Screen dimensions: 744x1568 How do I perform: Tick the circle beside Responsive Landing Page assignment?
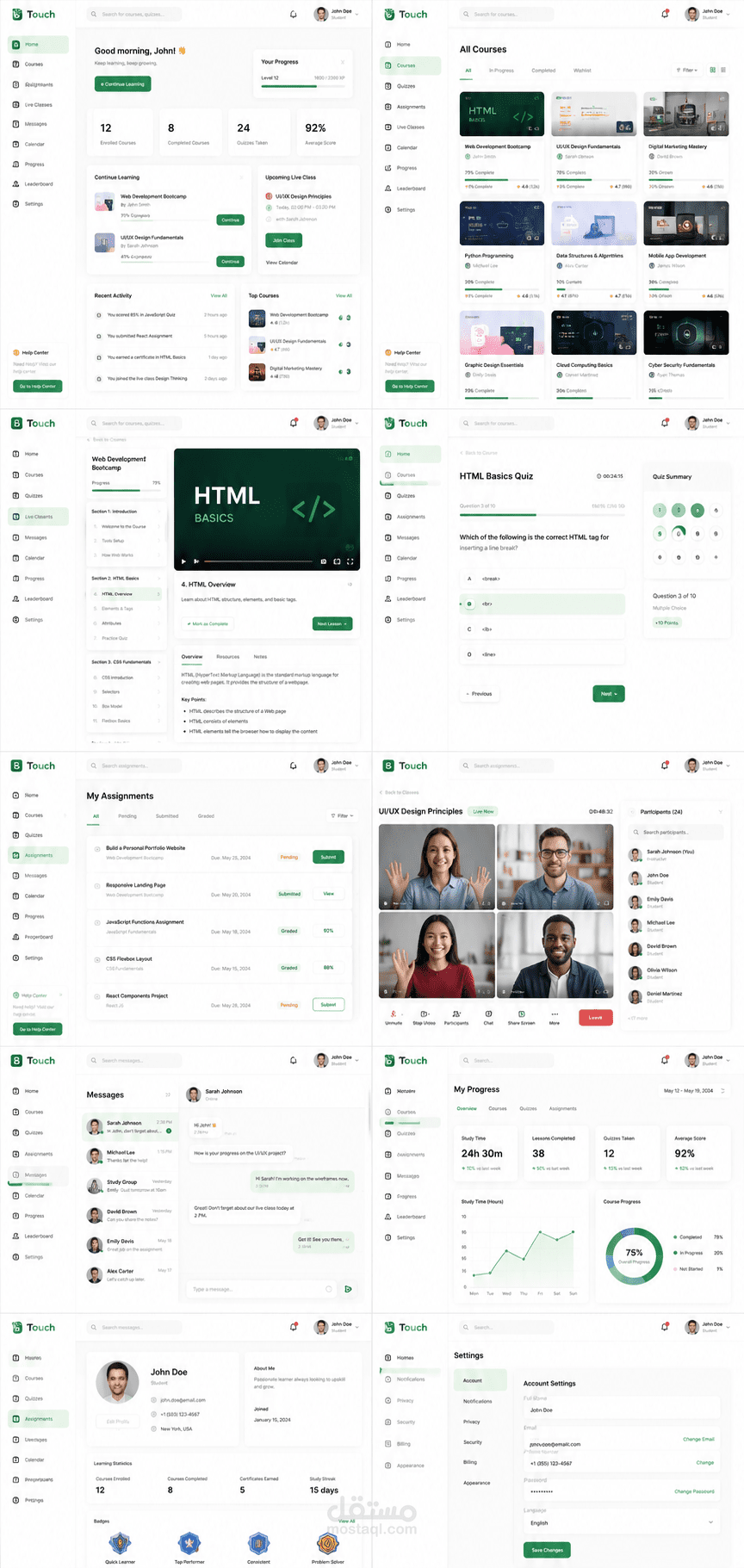click(97, 886)
